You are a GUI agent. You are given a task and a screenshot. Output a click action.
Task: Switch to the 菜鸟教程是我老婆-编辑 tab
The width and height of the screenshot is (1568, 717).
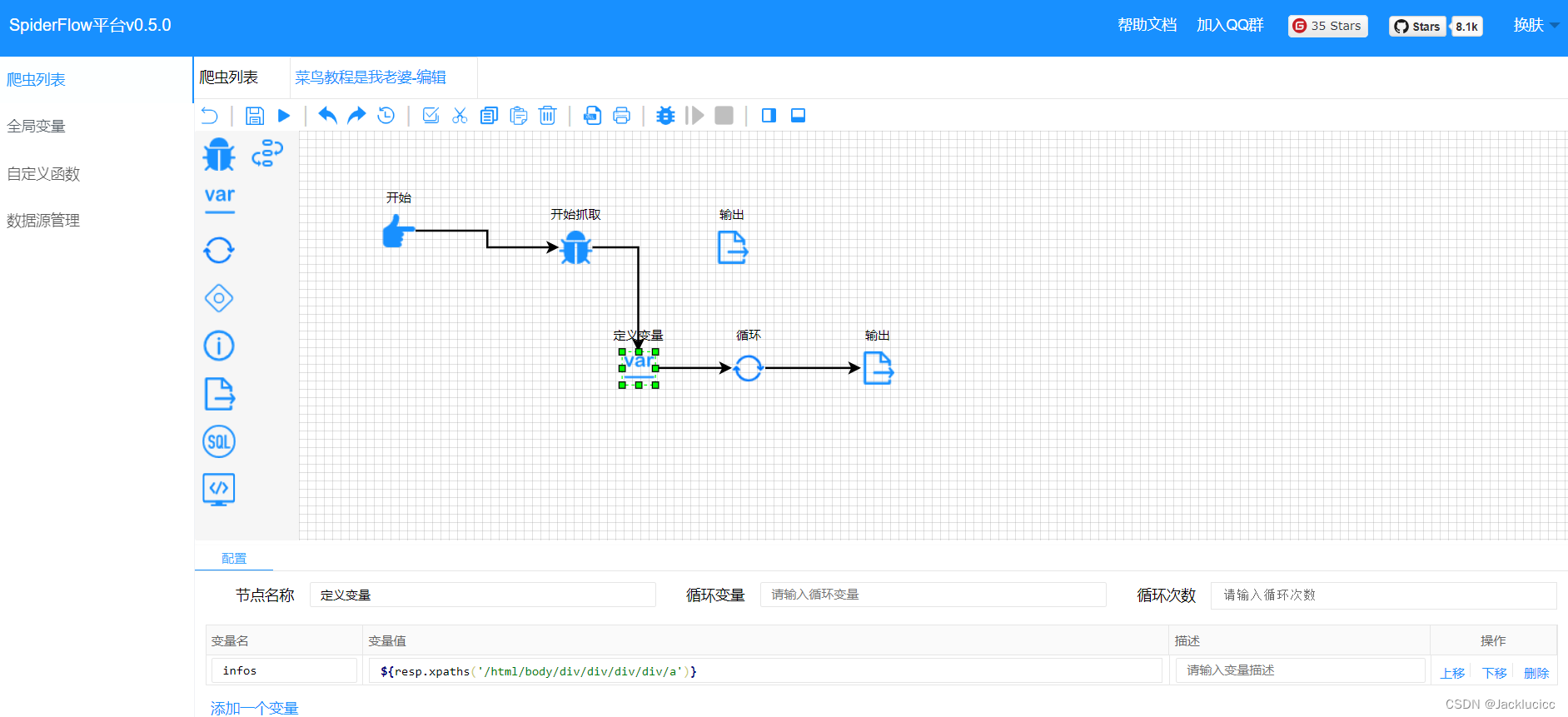tap(371, 77)
